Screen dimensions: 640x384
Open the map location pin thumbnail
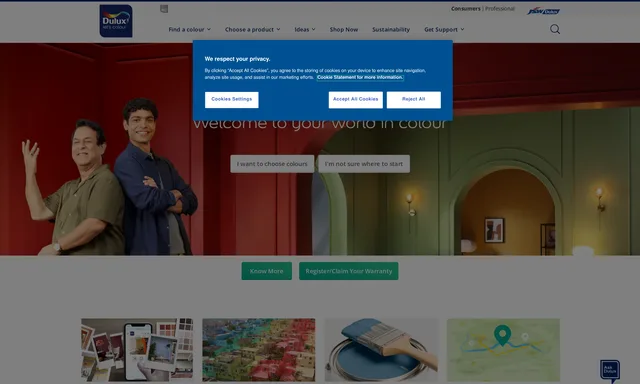coord(503,350)
